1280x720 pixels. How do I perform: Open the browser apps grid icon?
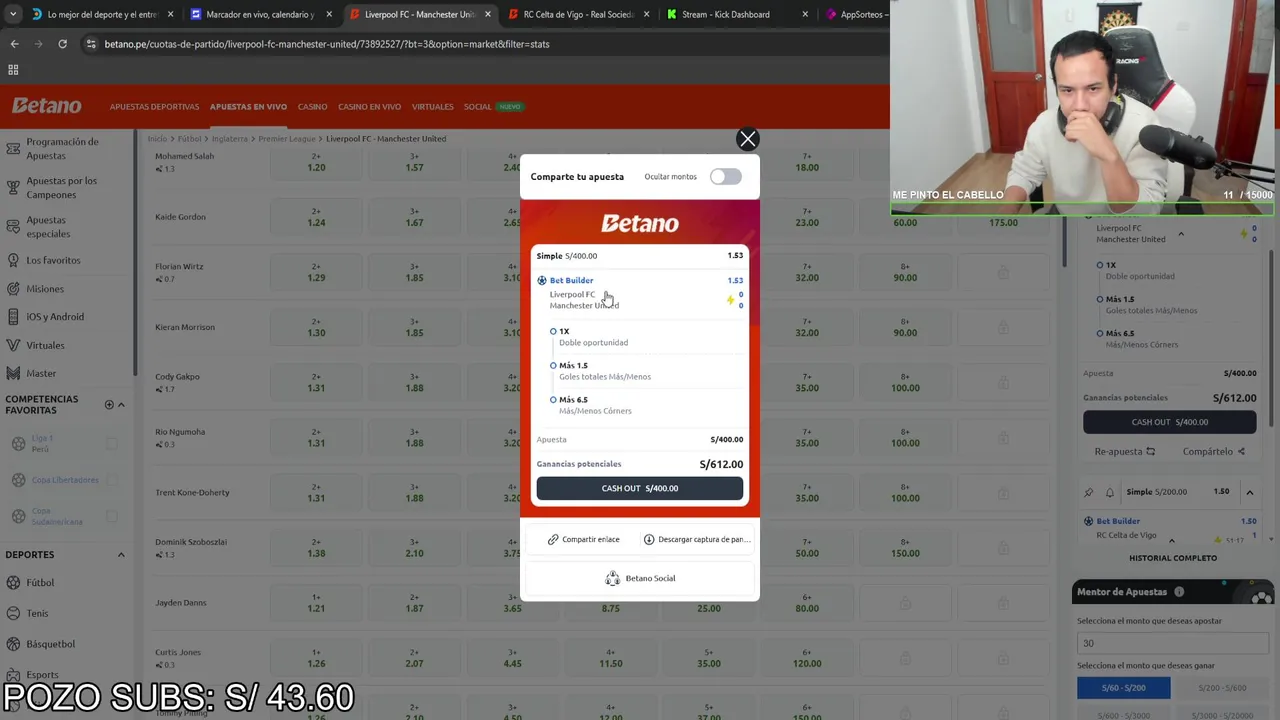pos(13,70)
